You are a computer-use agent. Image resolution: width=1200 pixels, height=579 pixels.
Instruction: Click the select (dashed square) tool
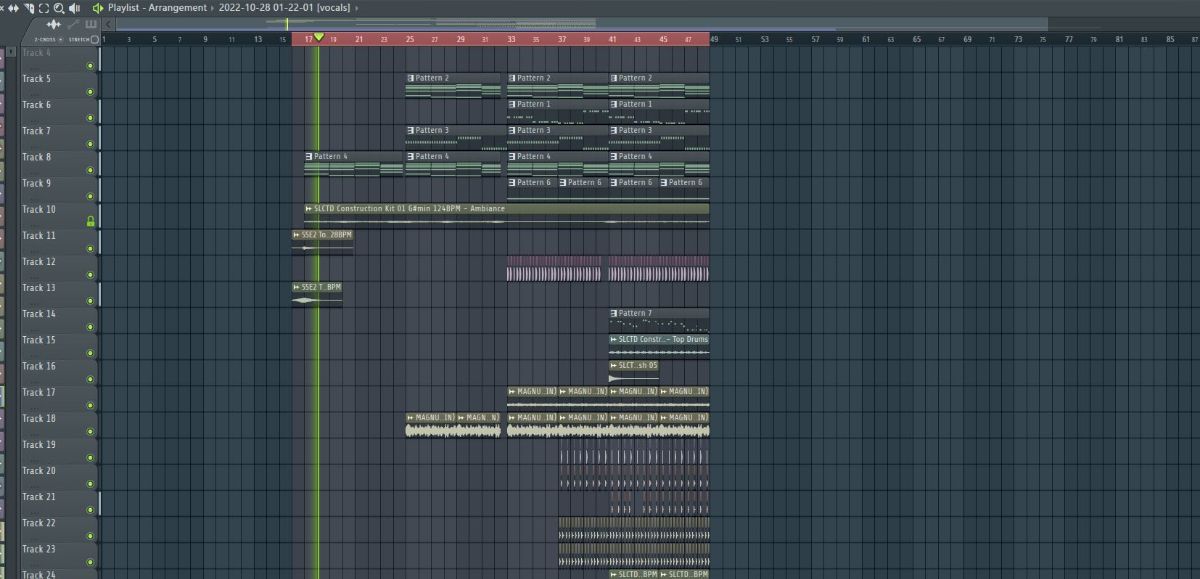44,8
